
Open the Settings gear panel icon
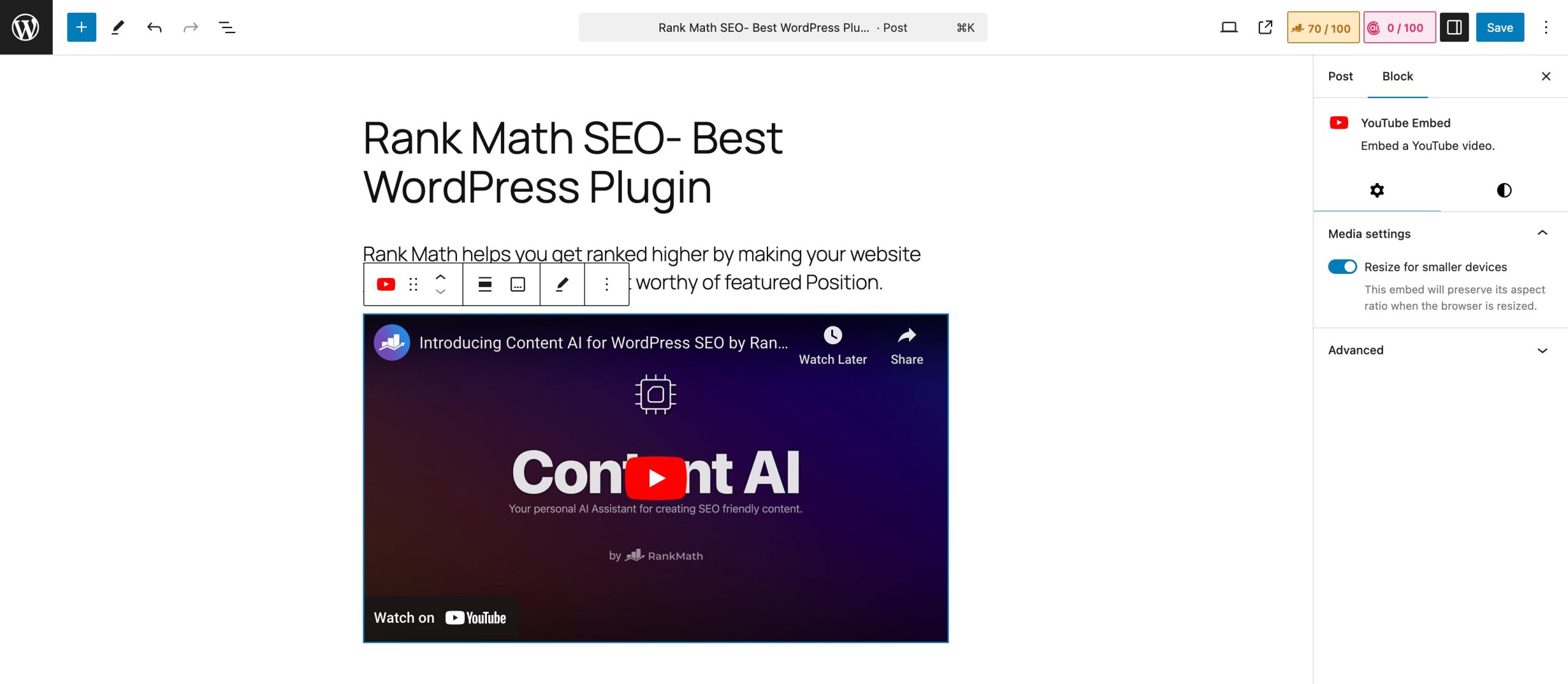[x=1377, y=190]
